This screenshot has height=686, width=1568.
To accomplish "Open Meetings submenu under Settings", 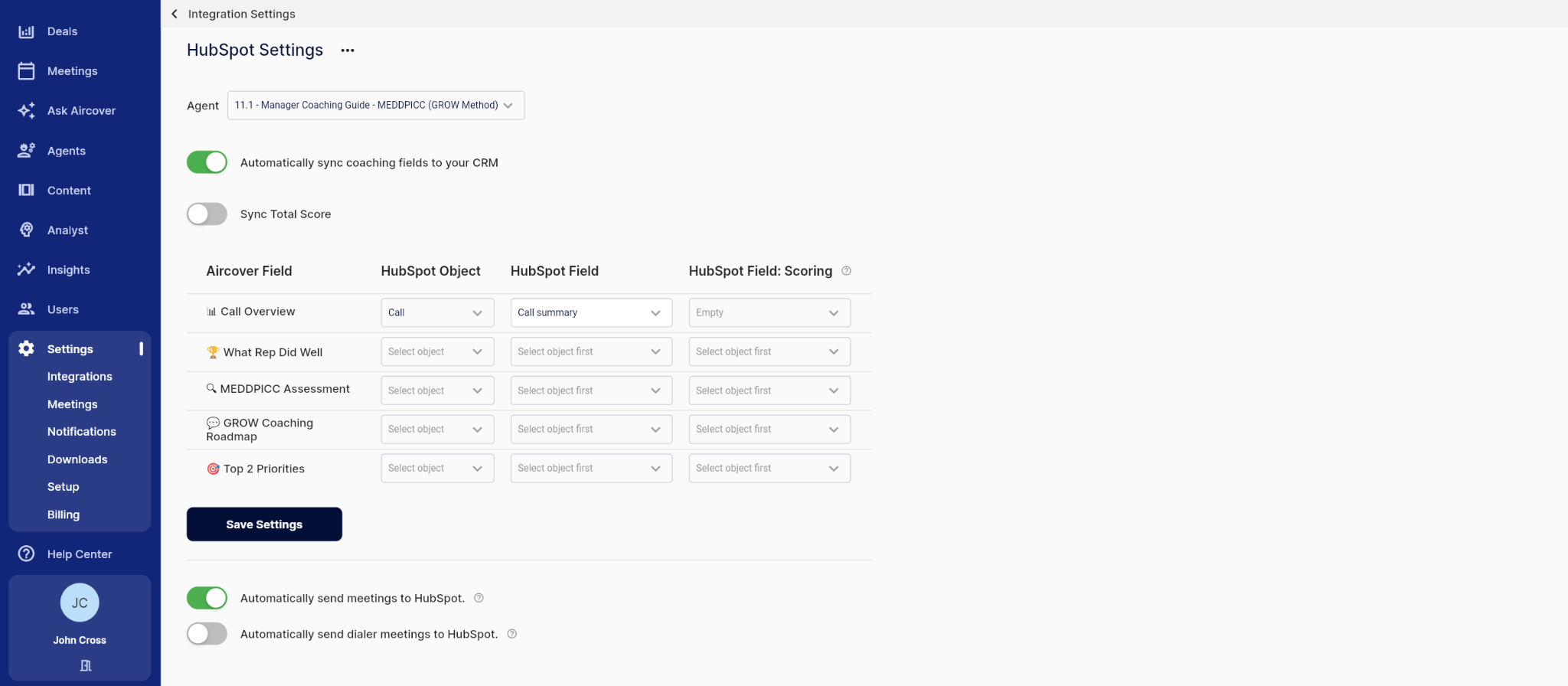I will point(72,404).
